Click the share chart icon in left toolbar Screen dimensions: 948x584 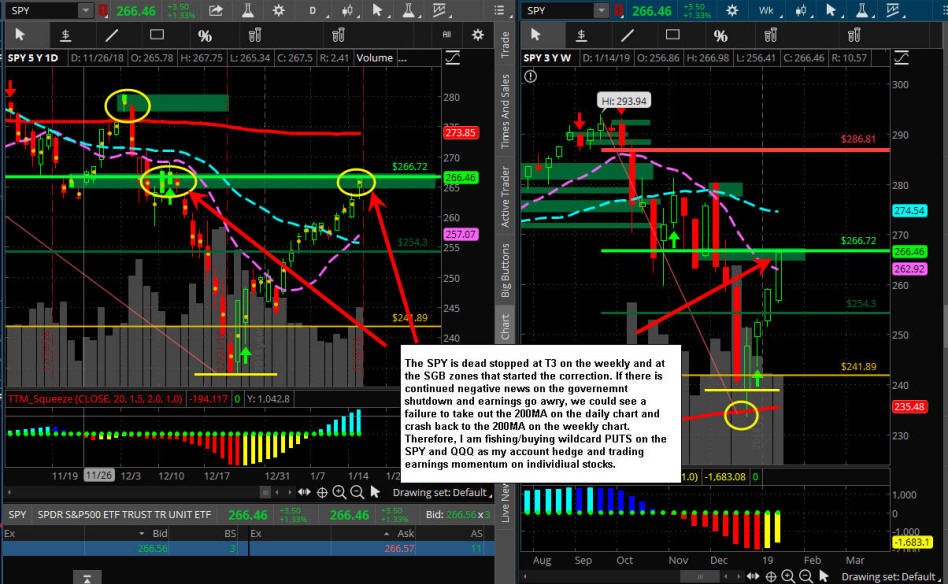[216, 10]
